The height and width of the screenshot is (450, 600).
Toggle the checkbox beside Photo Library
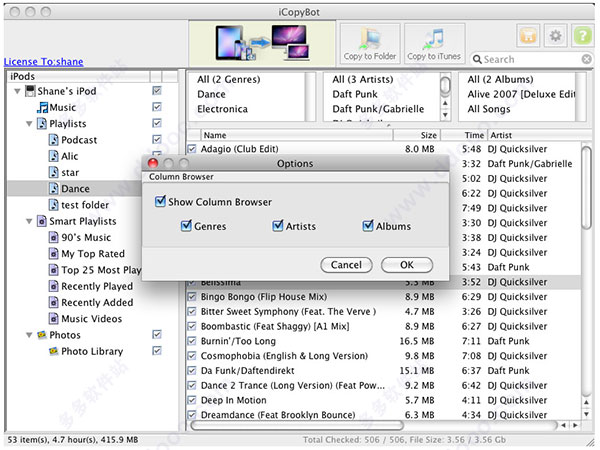click(157, 351)
